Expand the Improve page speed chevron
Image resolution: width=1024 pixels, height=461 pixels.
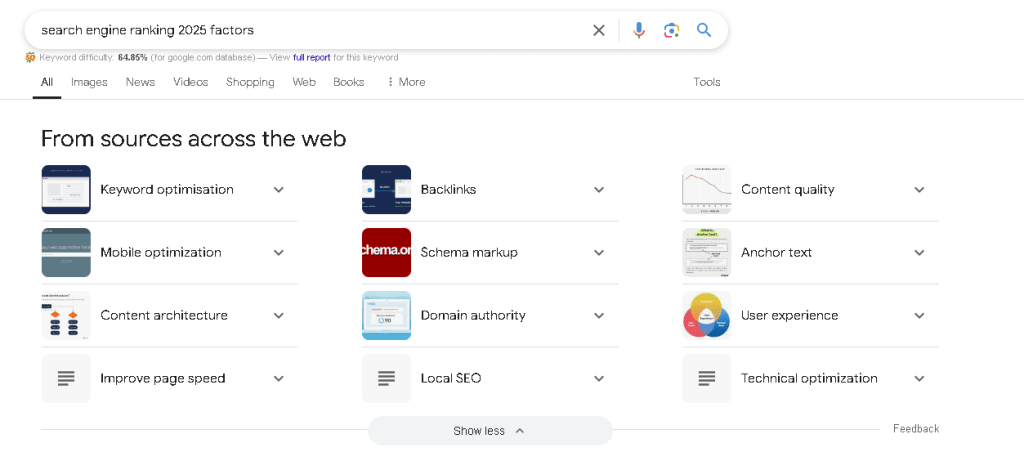(279, 378)
